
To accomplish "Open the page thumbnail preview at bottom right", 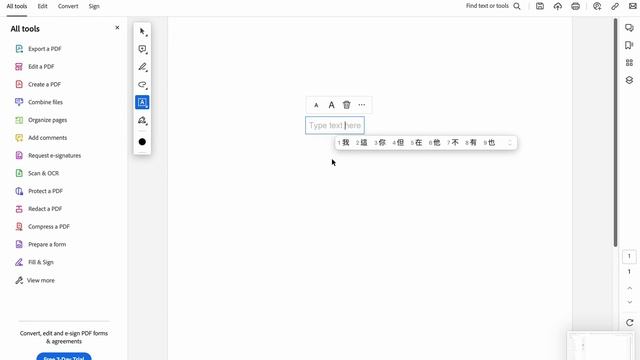I will pyautogui.click(x=600, y=346).
